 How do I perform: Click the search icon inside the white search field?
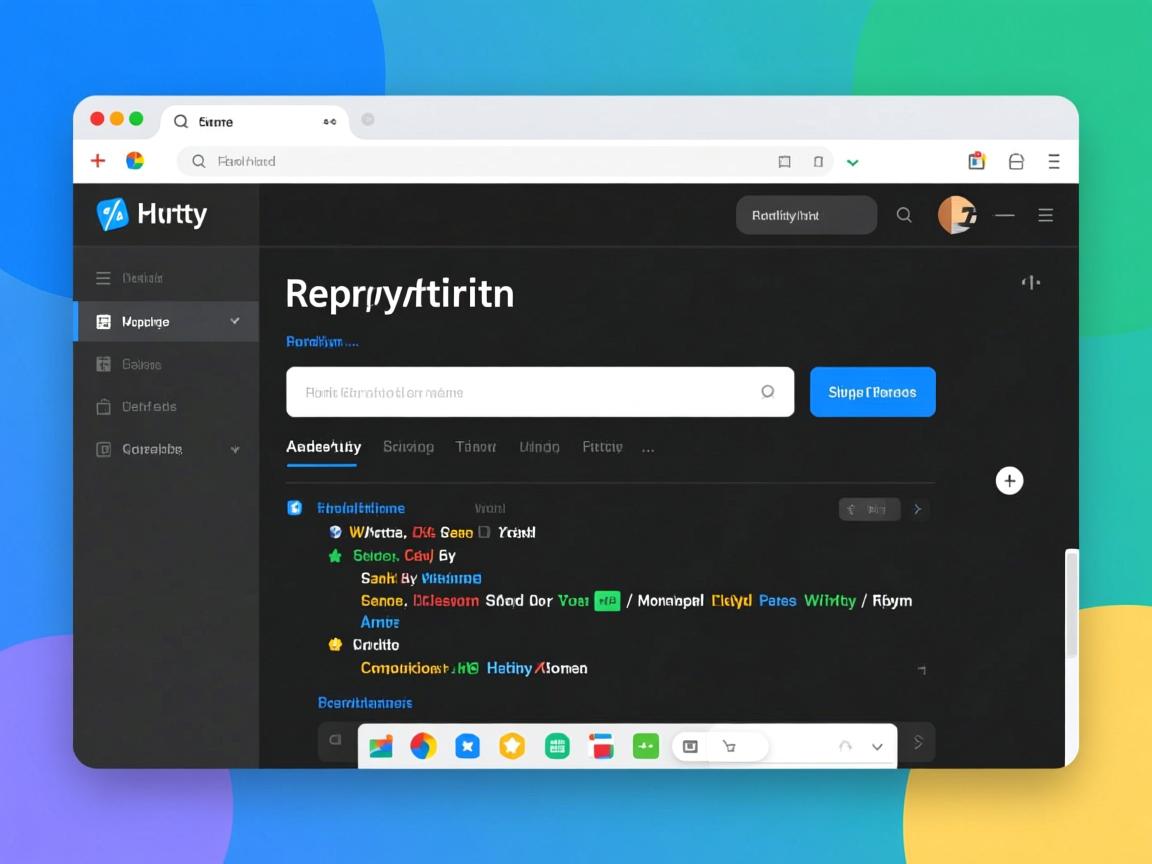tap(767, 392)
